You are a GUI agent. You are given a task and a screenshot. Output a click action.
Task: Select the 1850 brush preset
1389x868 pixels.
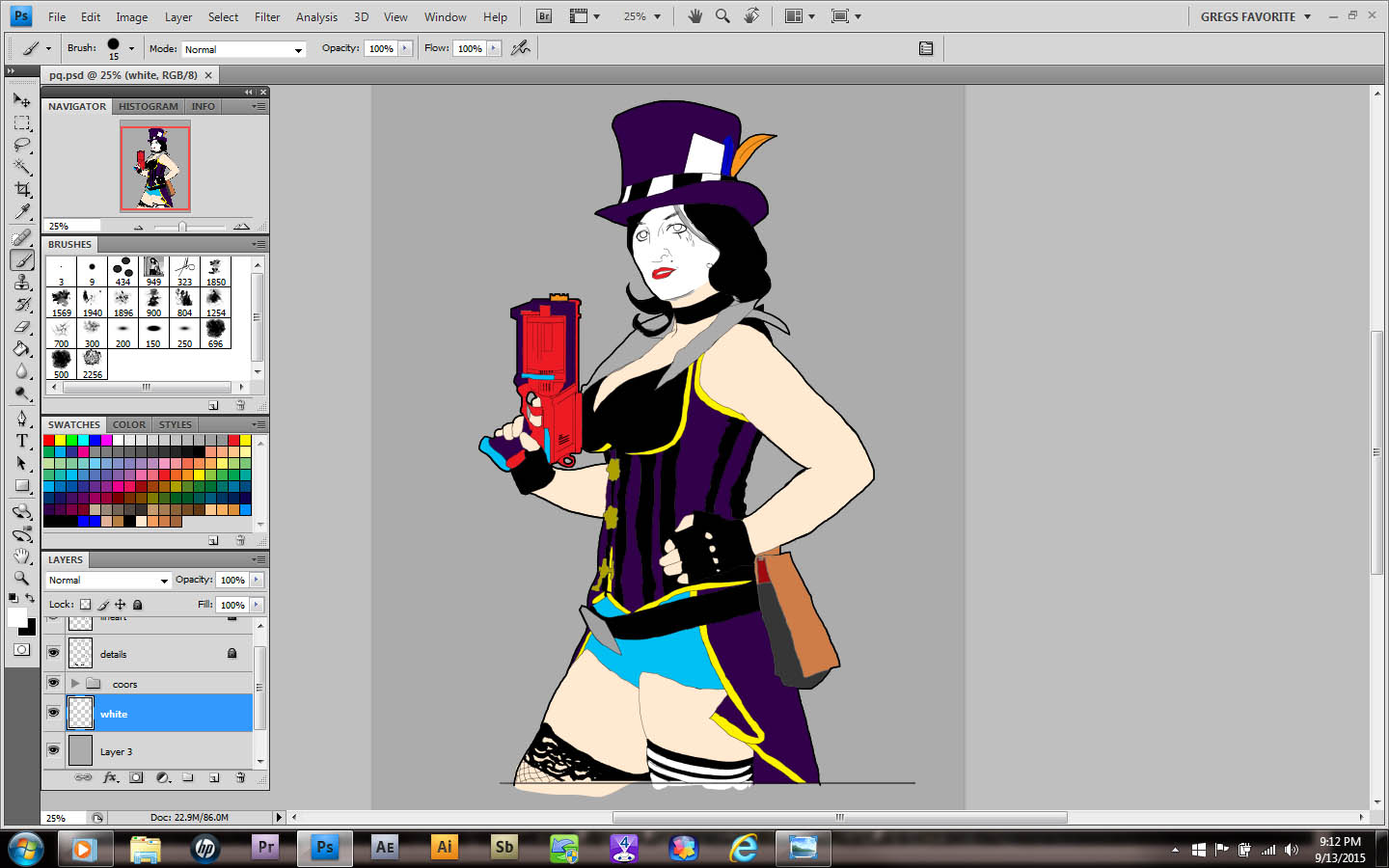pyautogui.click(x=215, y=271)
